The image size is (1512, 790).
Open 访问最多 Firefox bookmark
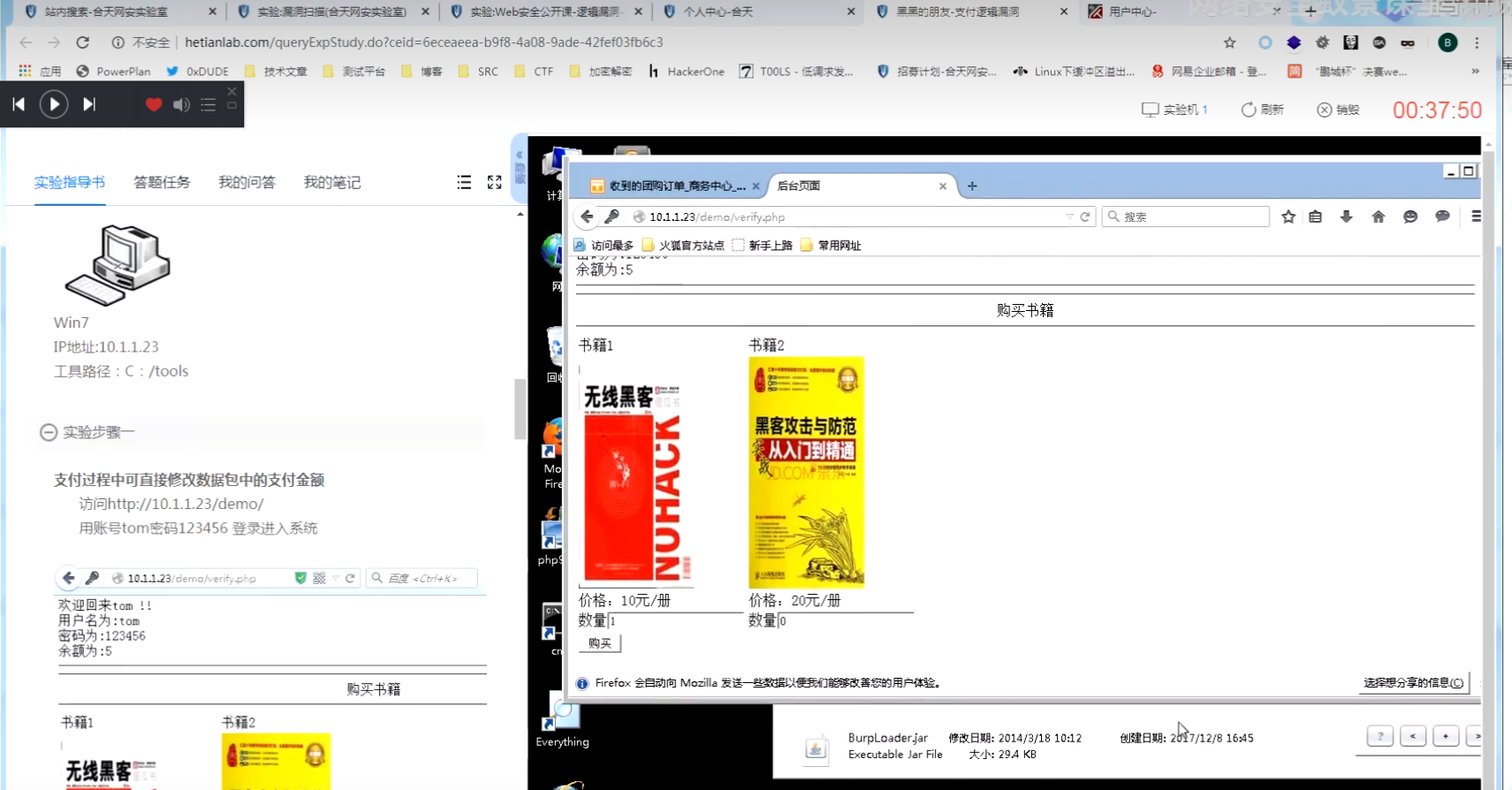[x=604, y=246]
